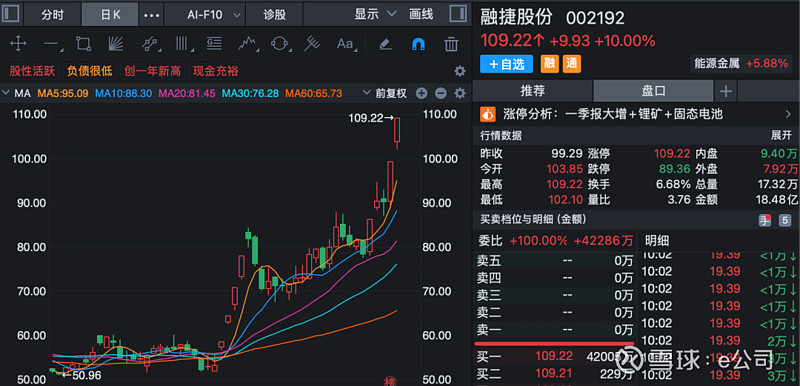Image resolution: width=800 pixels, height=386 pixels.
Task: Add stock with the +自选 button
Action: 506,64
